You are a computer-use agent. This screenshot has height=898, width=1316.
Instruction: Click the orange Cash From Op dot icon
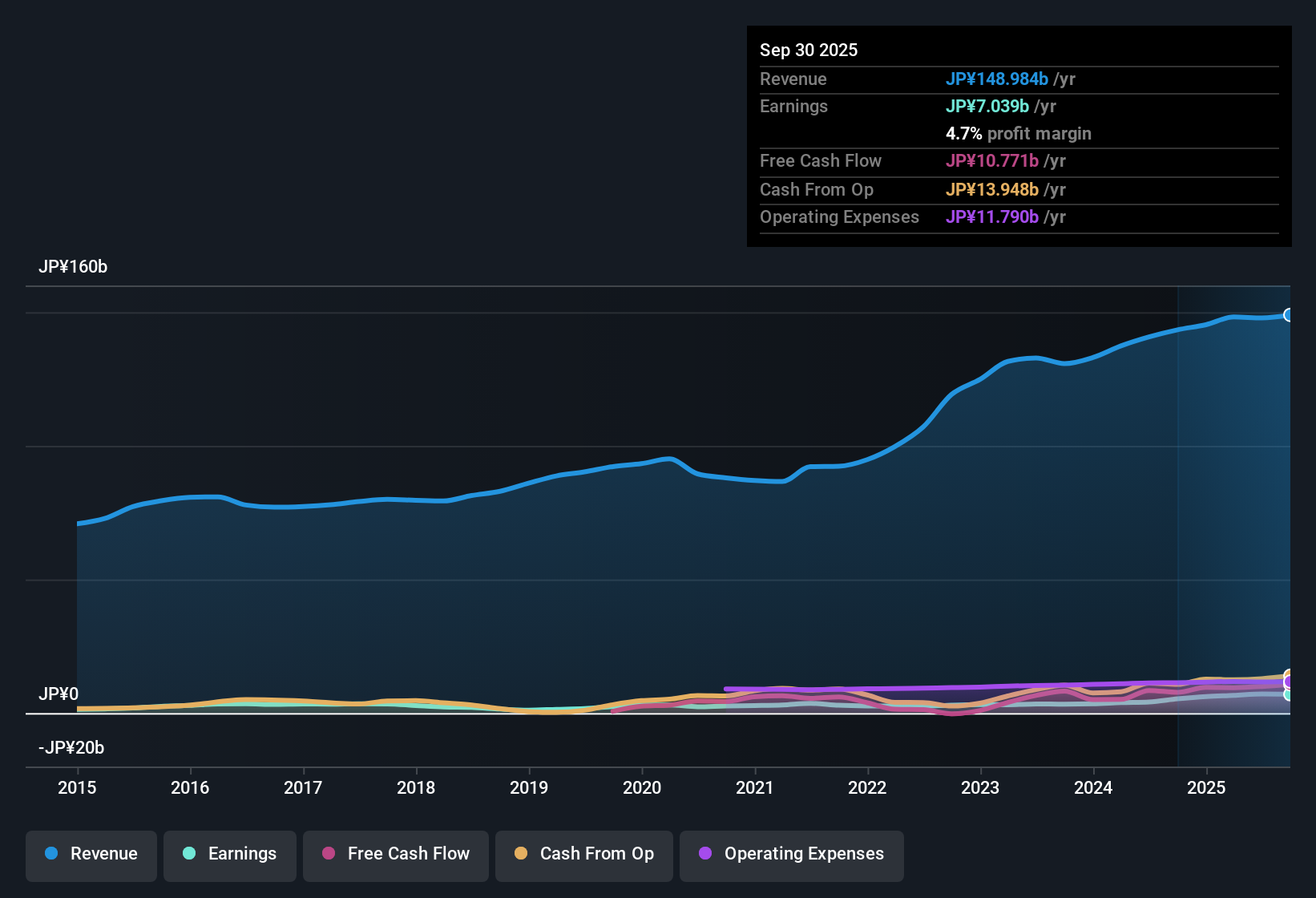point(520,854)
